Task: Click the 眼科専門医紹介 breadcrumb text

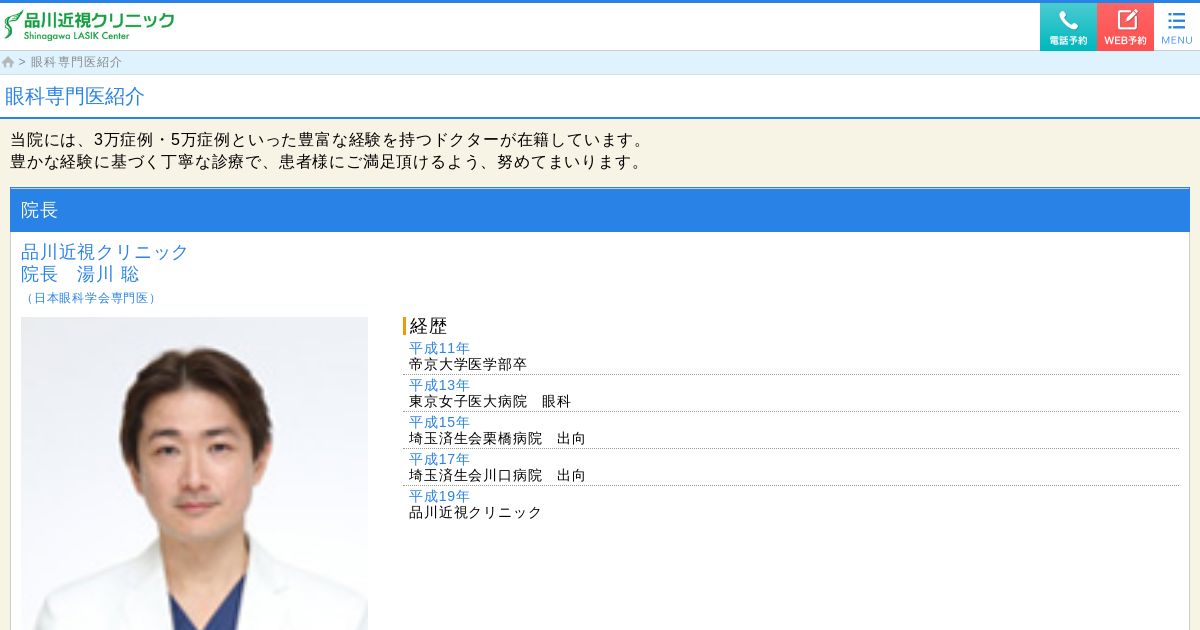Action: [x=76, y=62]
